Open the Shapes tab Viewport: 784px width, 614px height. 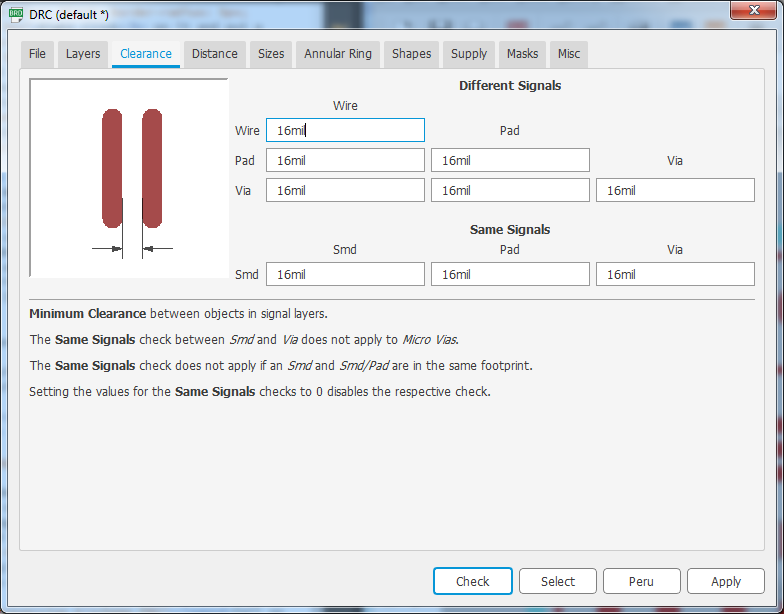412,54
